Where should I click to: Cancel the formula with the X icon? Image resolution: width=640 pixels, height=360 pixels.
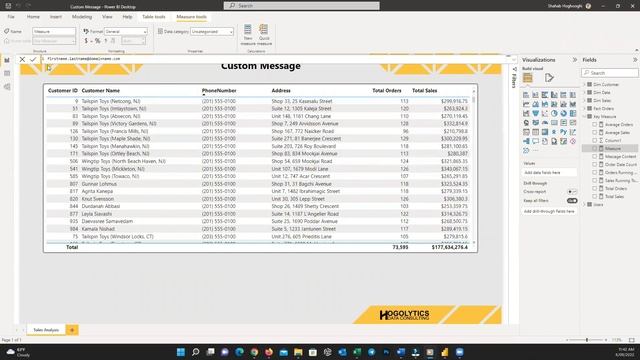[x=22, y=60]
